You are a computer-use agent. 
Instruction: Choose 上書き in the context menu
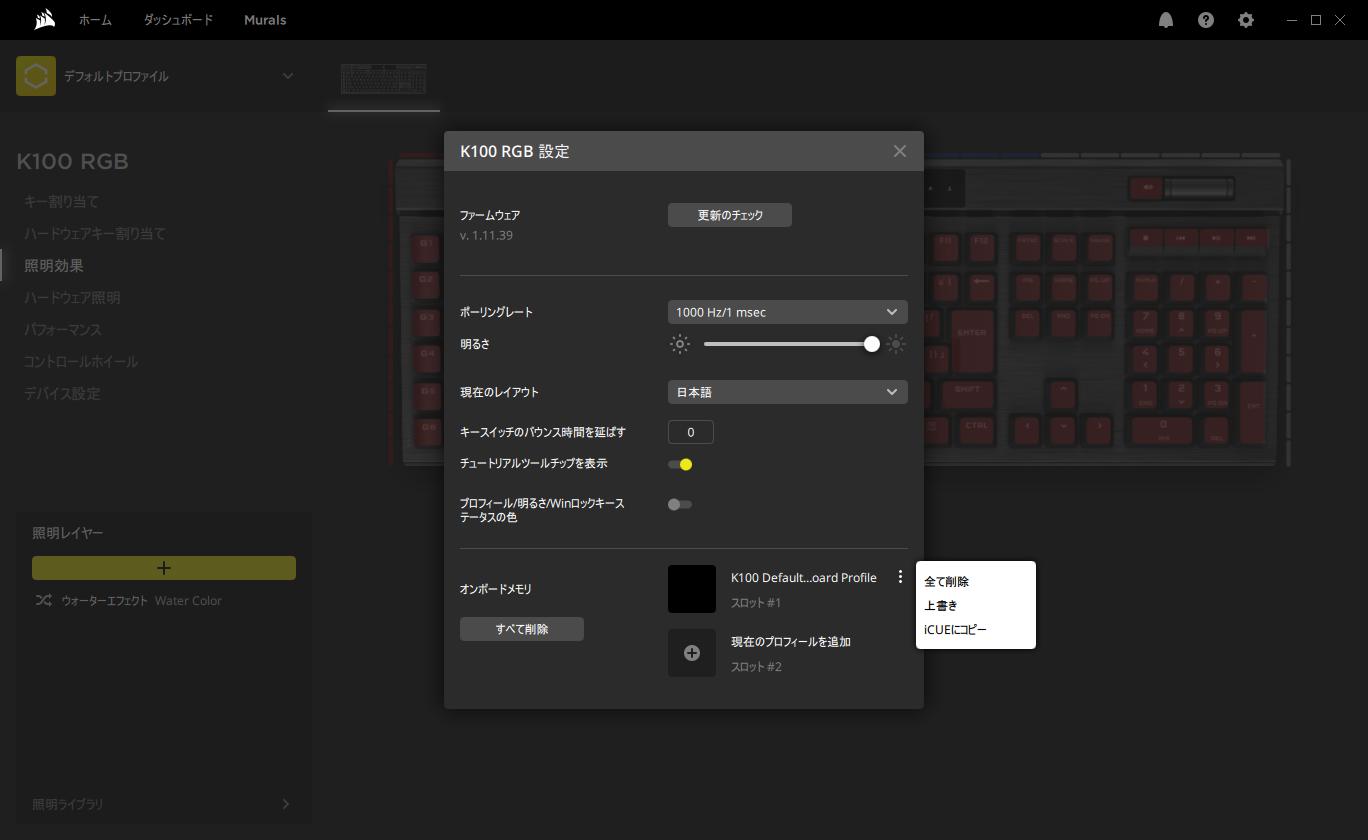(x=941, y=605)
